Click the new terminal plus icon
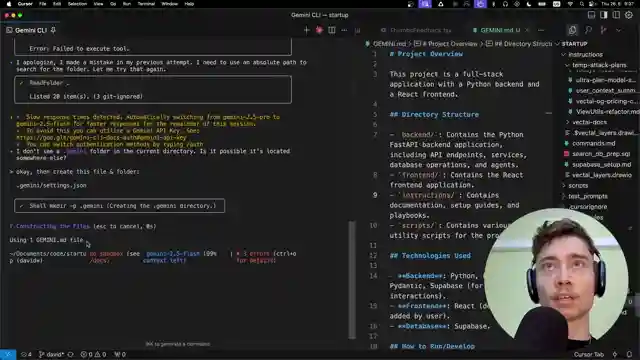Viewport: 640px width, 360px height. 307,30
